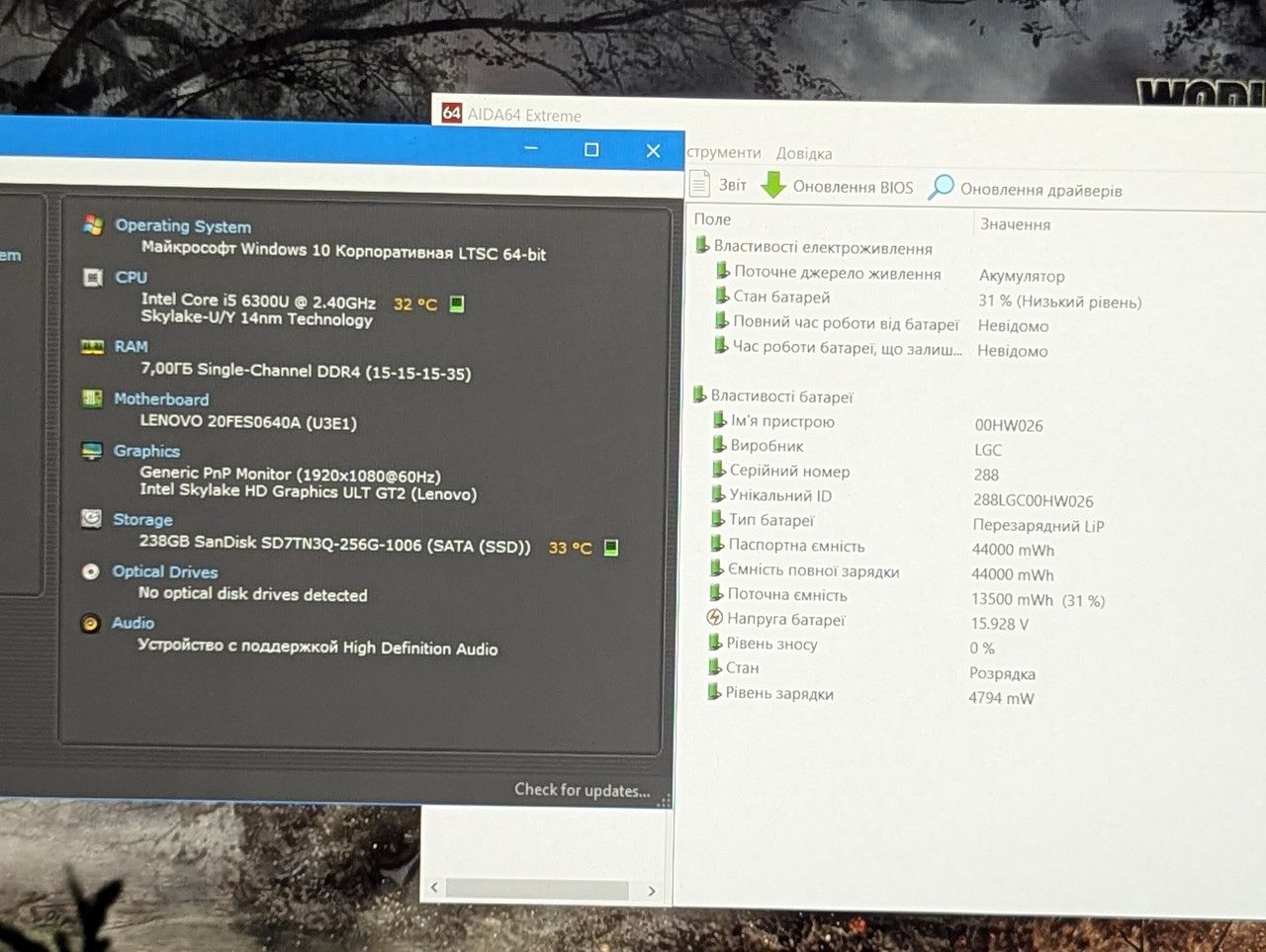Click the AIDA64 Extreme title bar icon
This screenshot has width=1266, height=952.
tap(452, 113)
